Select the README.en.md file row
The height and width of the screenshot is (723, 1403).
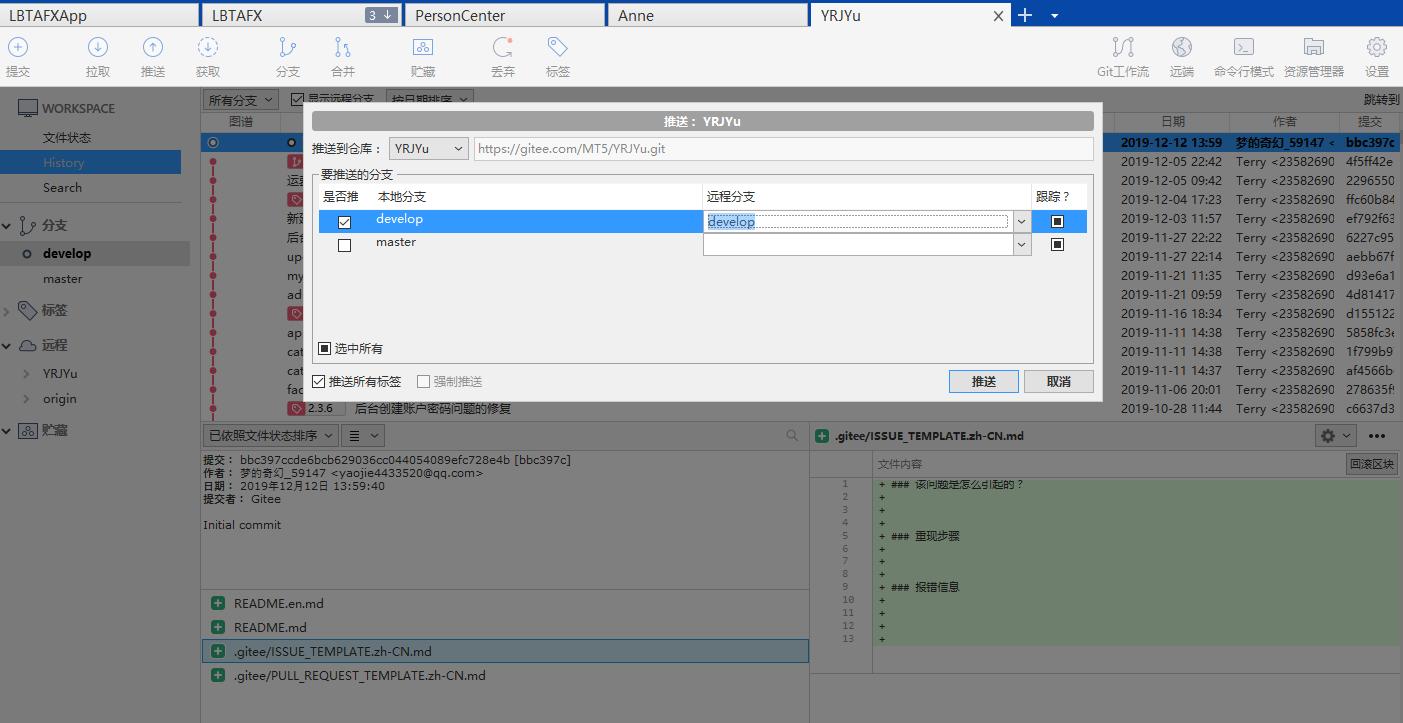tap(505, 603)
